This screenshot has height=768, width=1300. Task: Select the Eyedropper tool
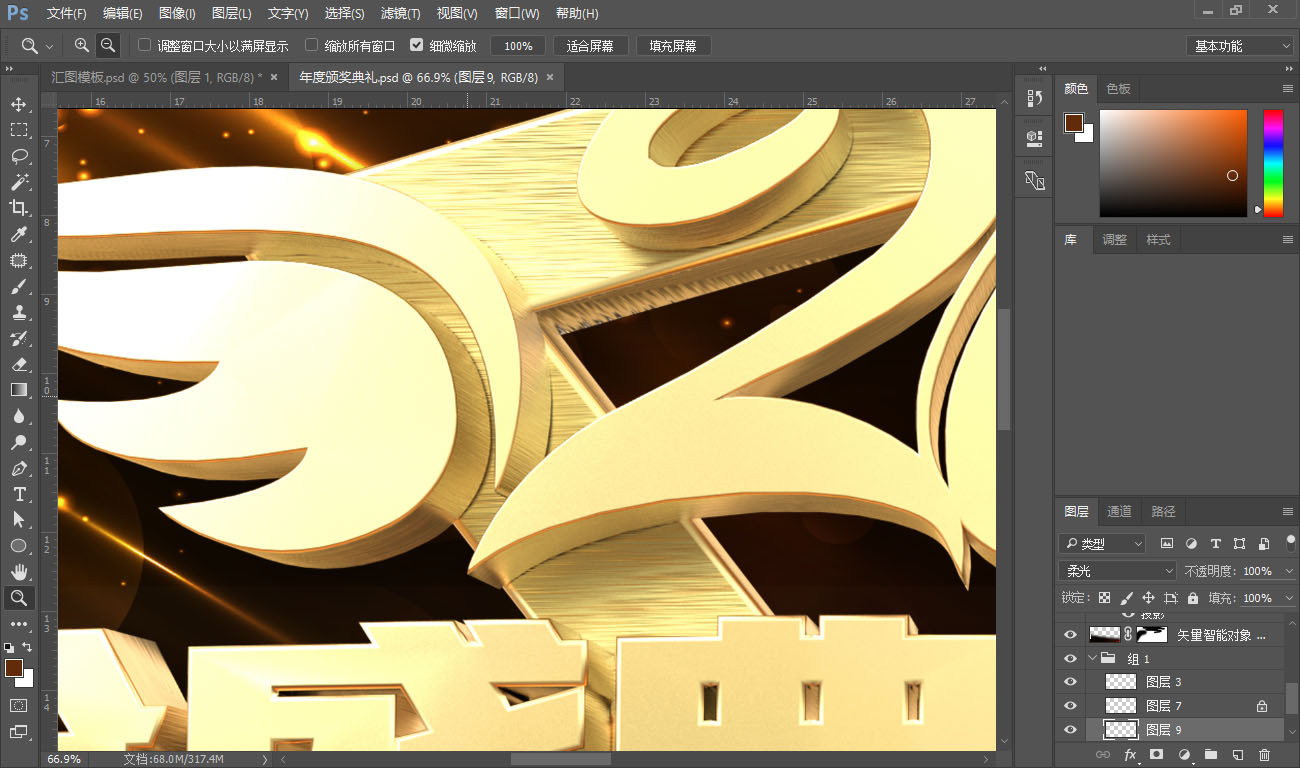[x=19, y=234]
